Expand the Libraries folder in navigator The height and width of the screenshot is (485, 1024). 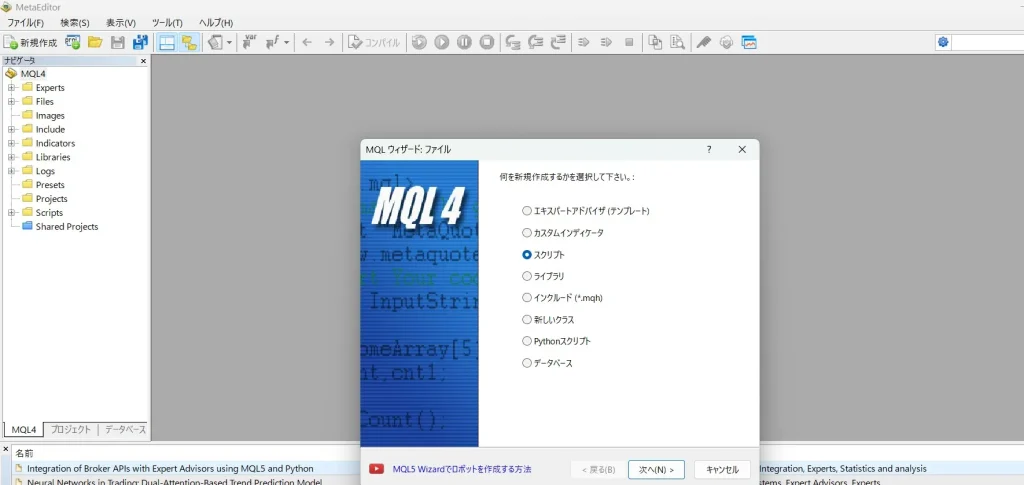click(11, 157)
